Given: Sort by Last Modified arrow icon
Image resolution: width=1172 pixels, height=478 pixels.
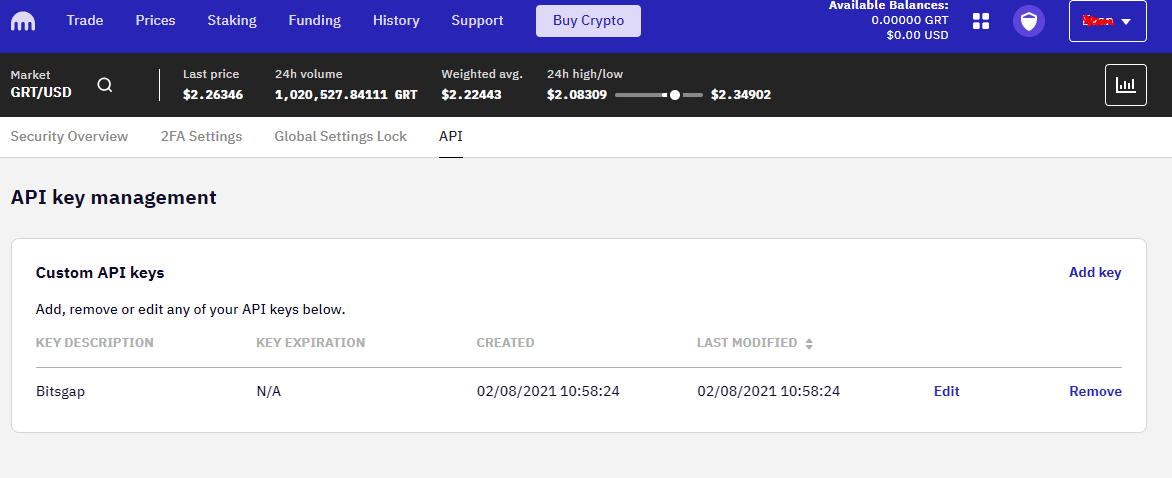Looking at the screenshot, I should pyautogui.click(x=809, y=344).
